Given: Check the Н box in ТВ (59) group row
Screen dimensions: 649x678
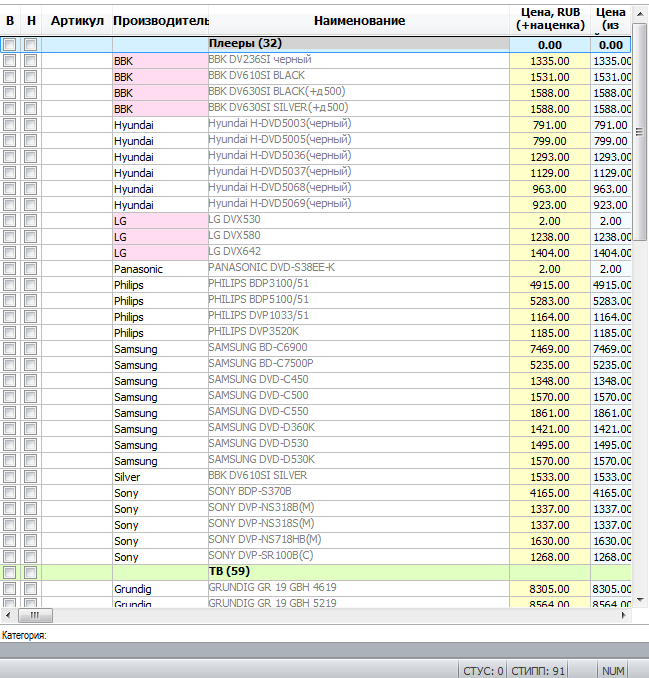Looking at the screenshot, I should [x=30, y=572].
